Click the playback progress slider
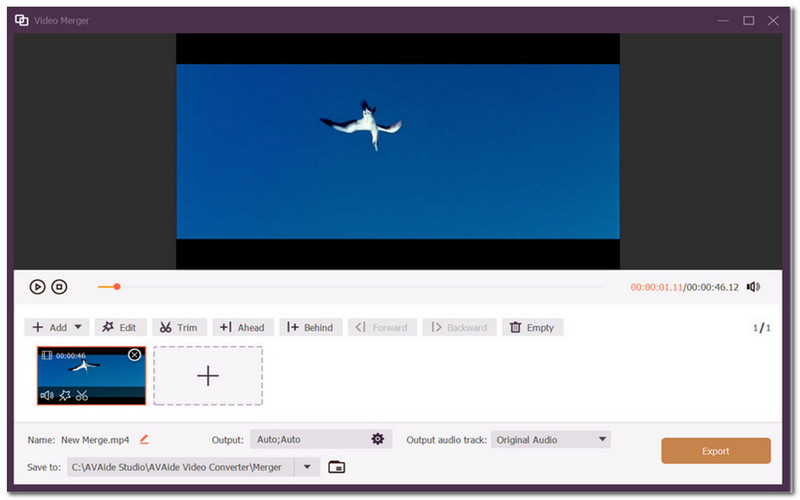 tap(350, 287)
